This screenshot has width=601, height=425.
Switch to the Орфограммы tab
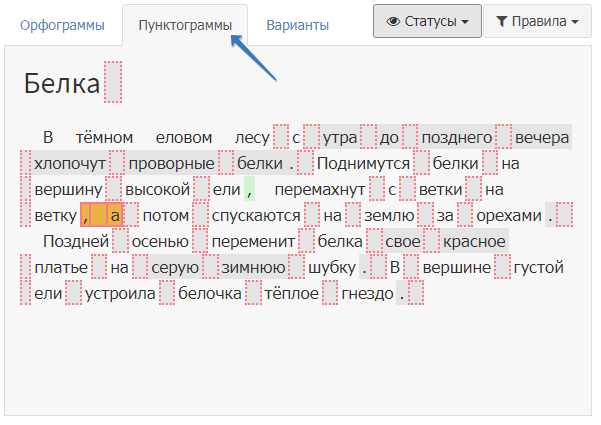point(61,24)
